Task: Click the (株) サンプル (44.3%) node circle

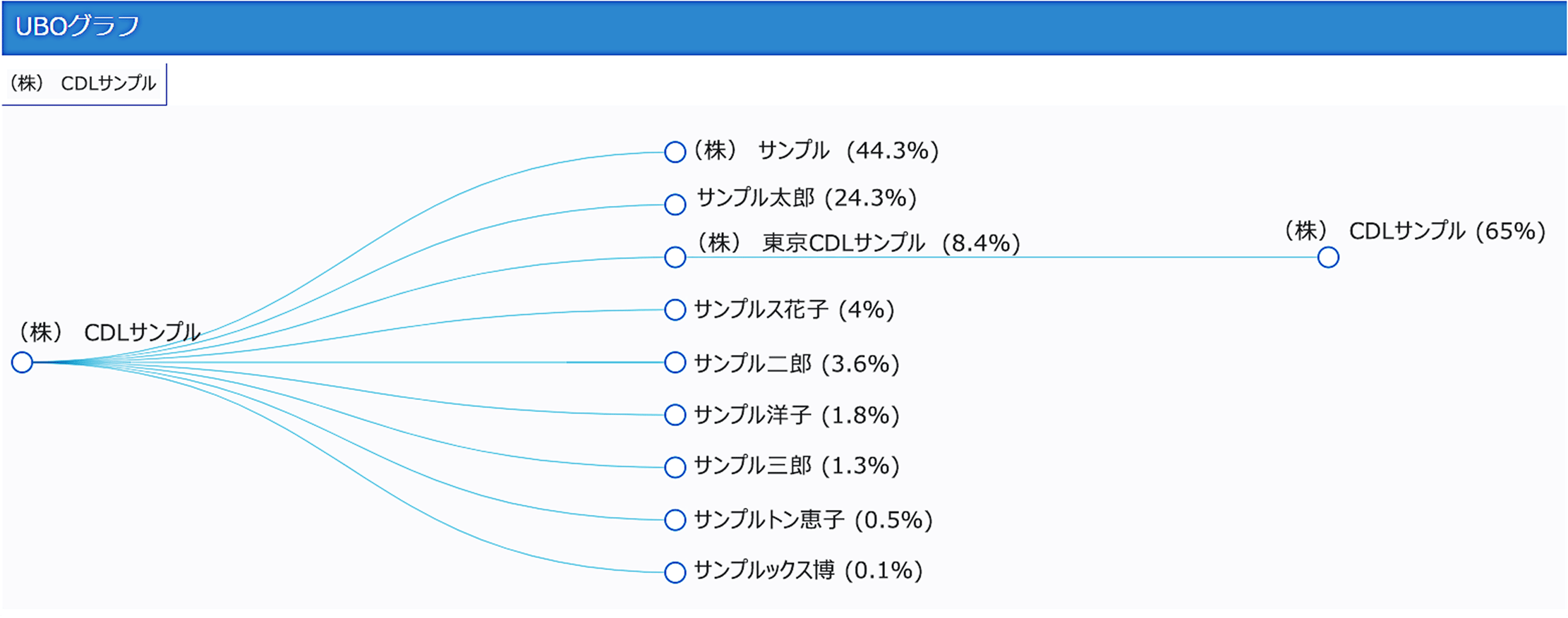Action: pos(675,152)
